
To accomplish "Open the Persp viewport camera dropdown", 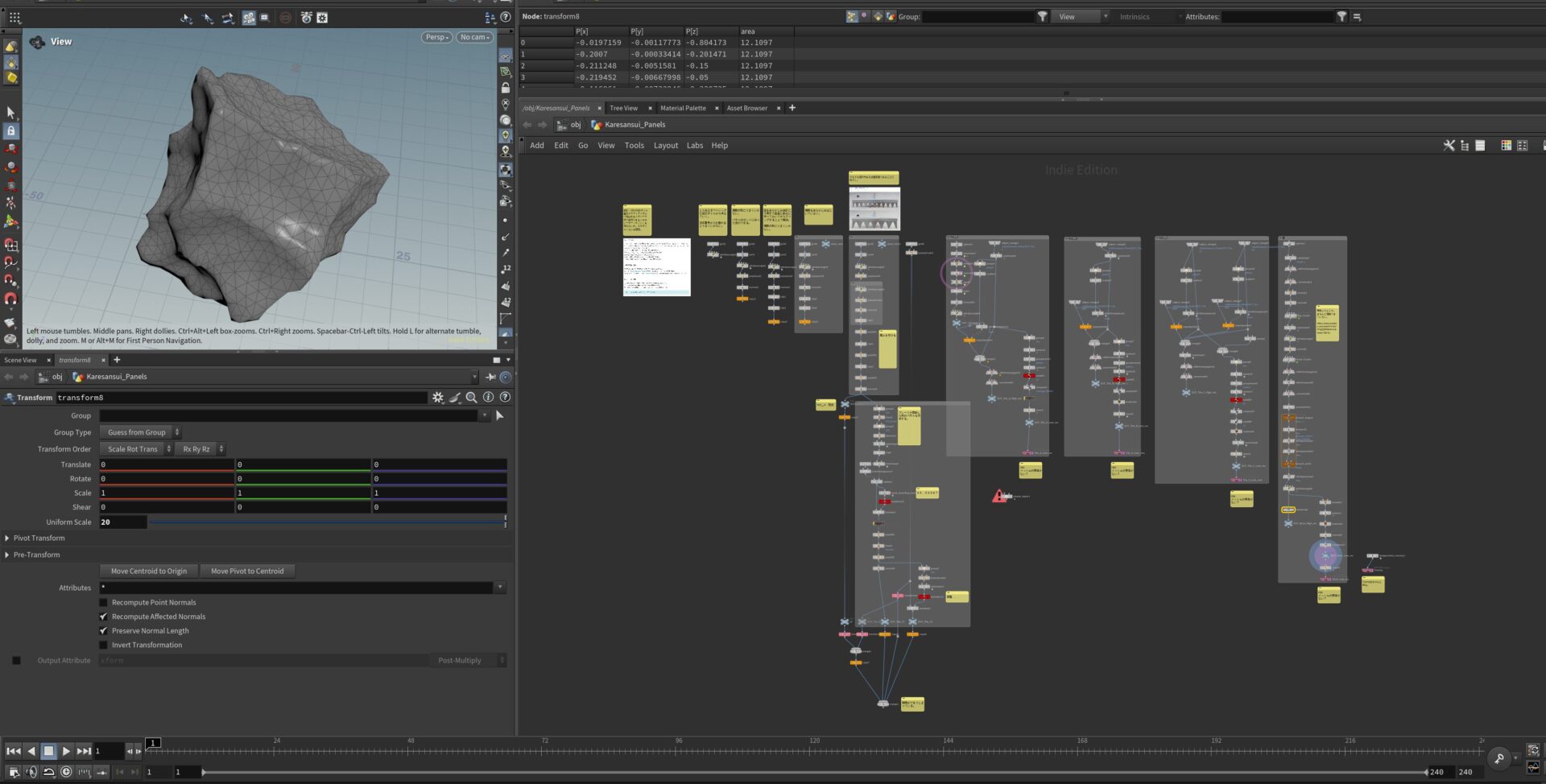I will tap(436, 37).
